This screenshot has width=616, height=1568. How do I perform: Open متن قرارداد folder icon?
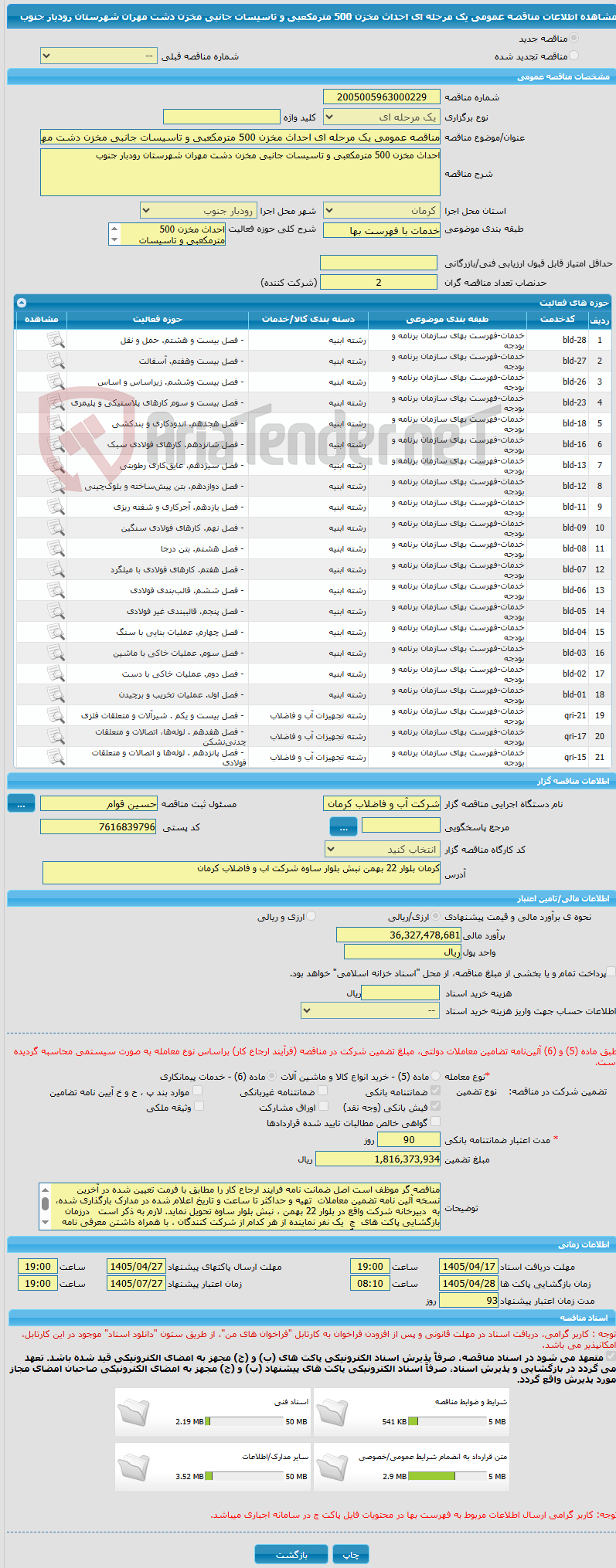[332, 1467]
